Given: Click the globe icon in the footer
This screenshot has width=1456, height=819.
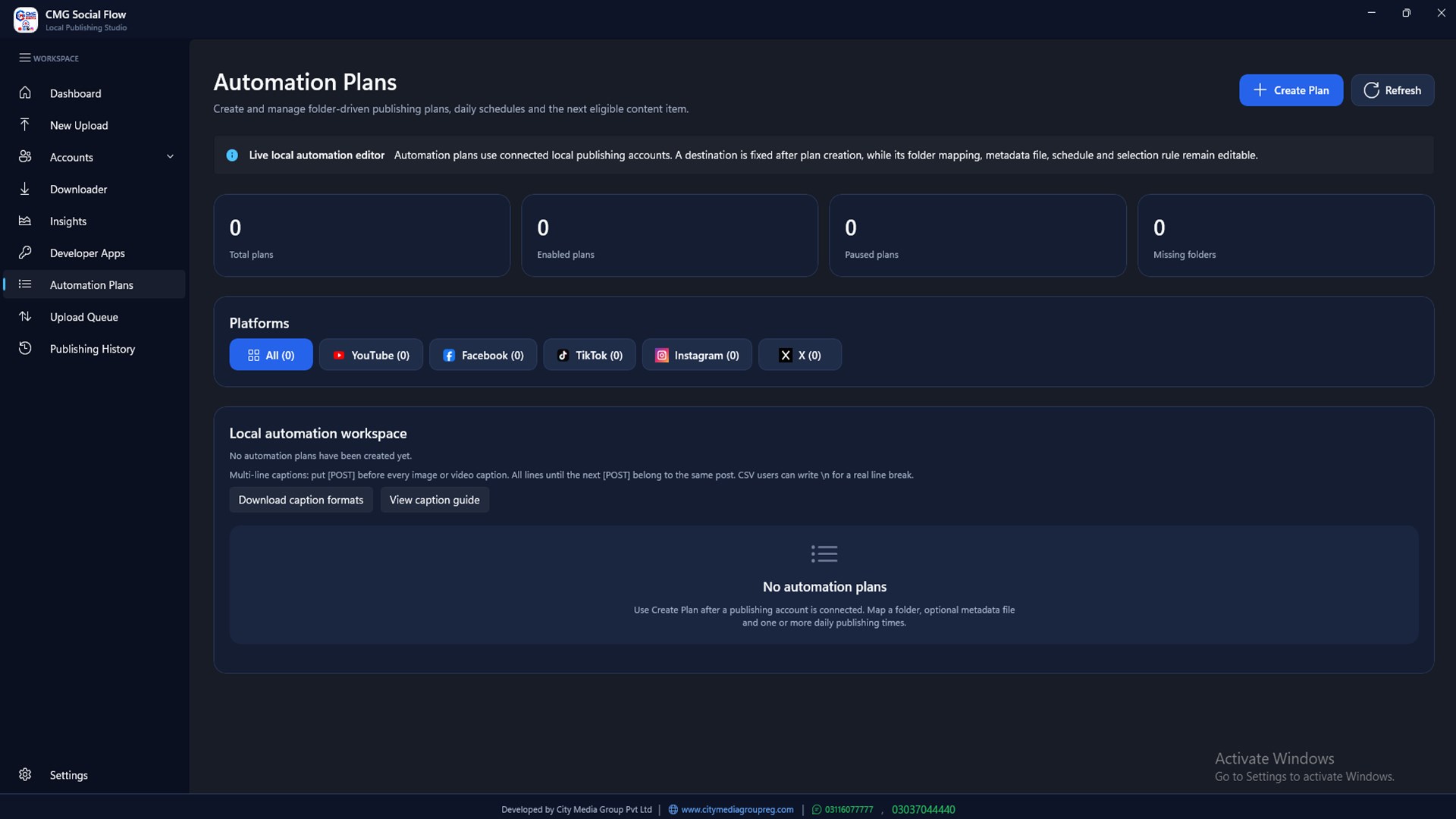Looking at the screenshot, I should click(673, 809).
